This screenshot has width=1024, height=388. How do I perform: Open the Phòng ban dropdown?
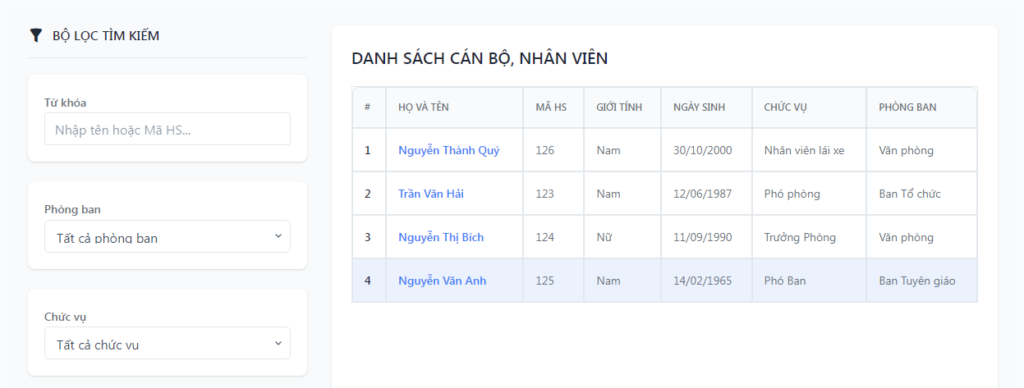click(x=167, y=236)
